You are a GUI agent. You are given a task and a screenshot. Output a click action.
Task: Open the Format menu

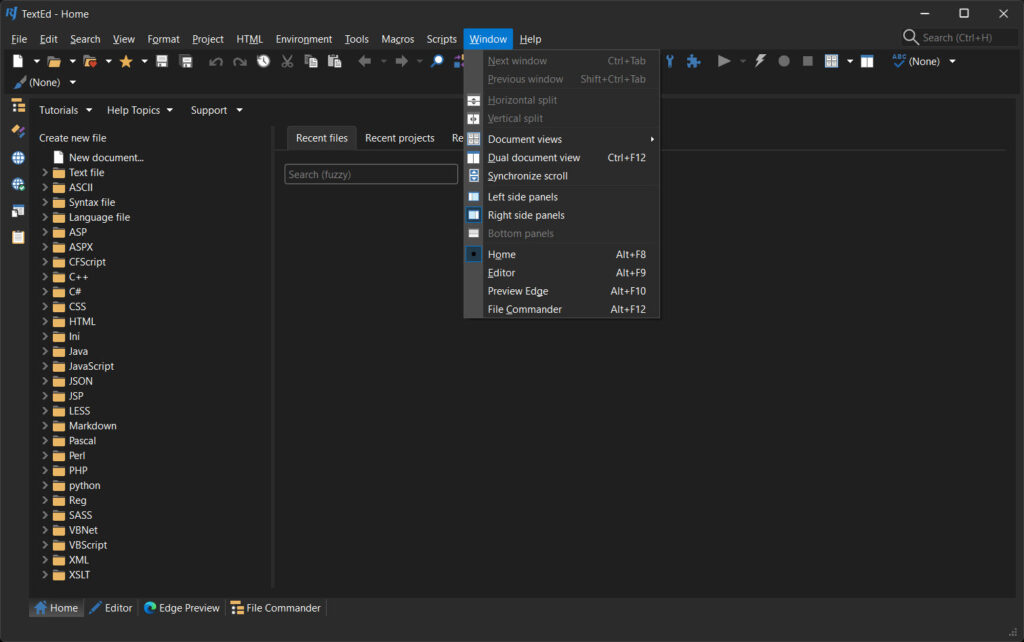click(163, 39)
